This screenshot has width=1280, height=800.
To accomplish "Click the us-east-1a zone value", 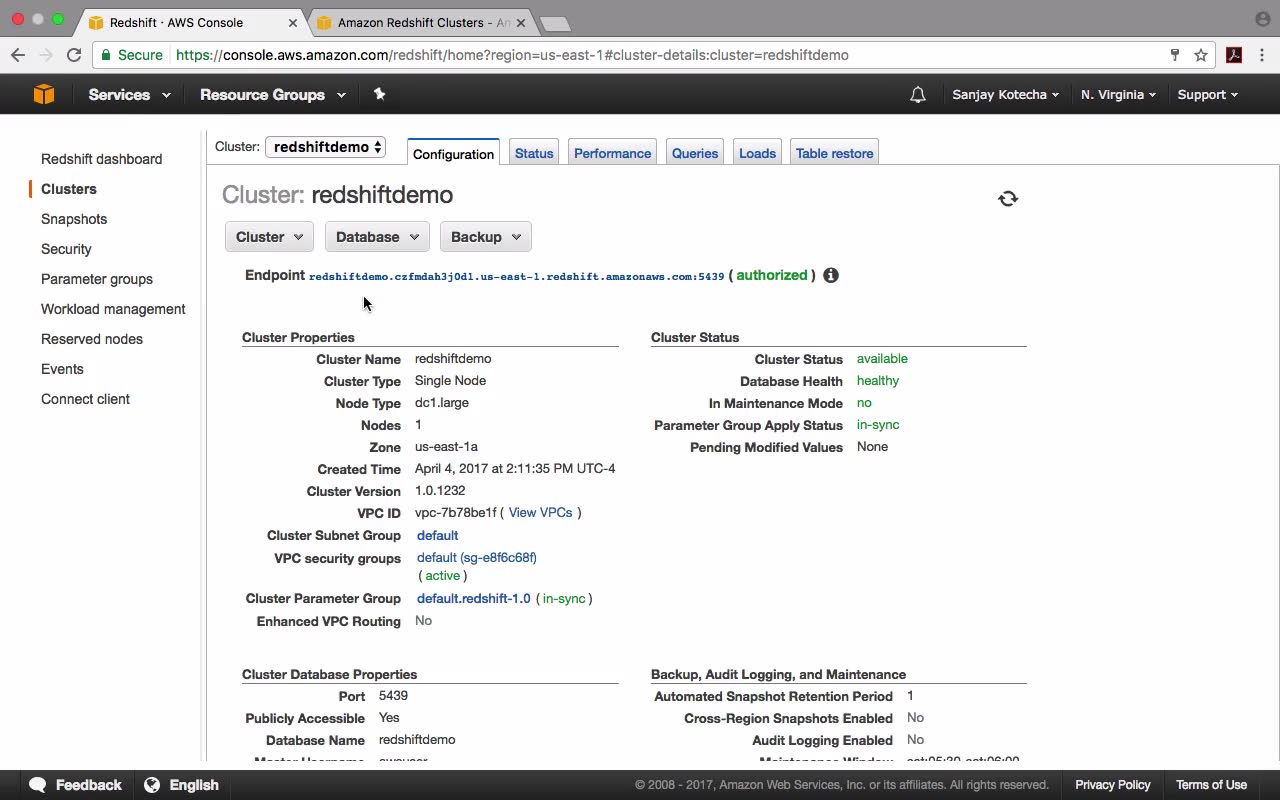I will pyautogui.click(x=446, y=446).
